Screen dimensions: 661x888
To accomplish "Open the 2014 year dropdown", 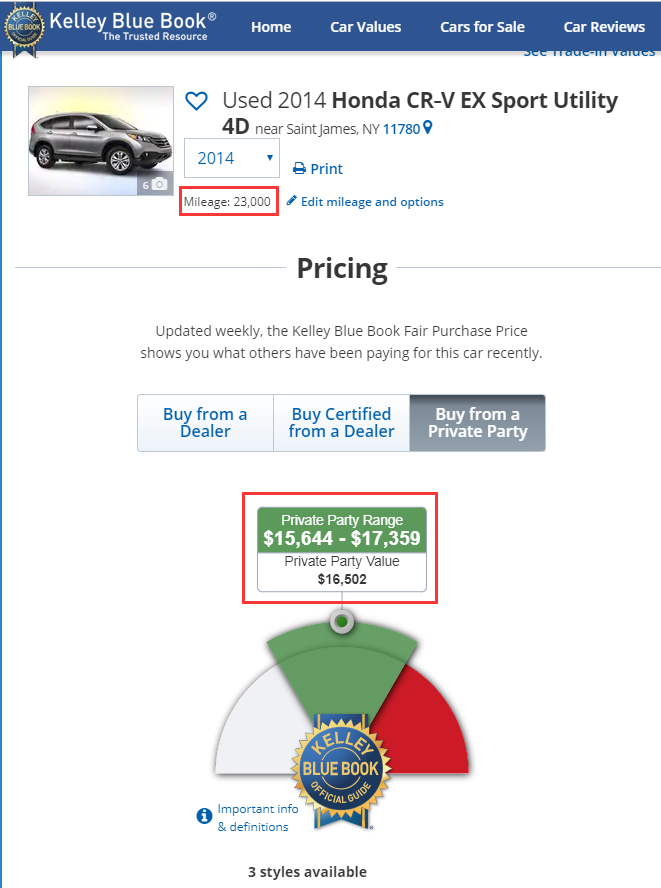I will [231, 158].
